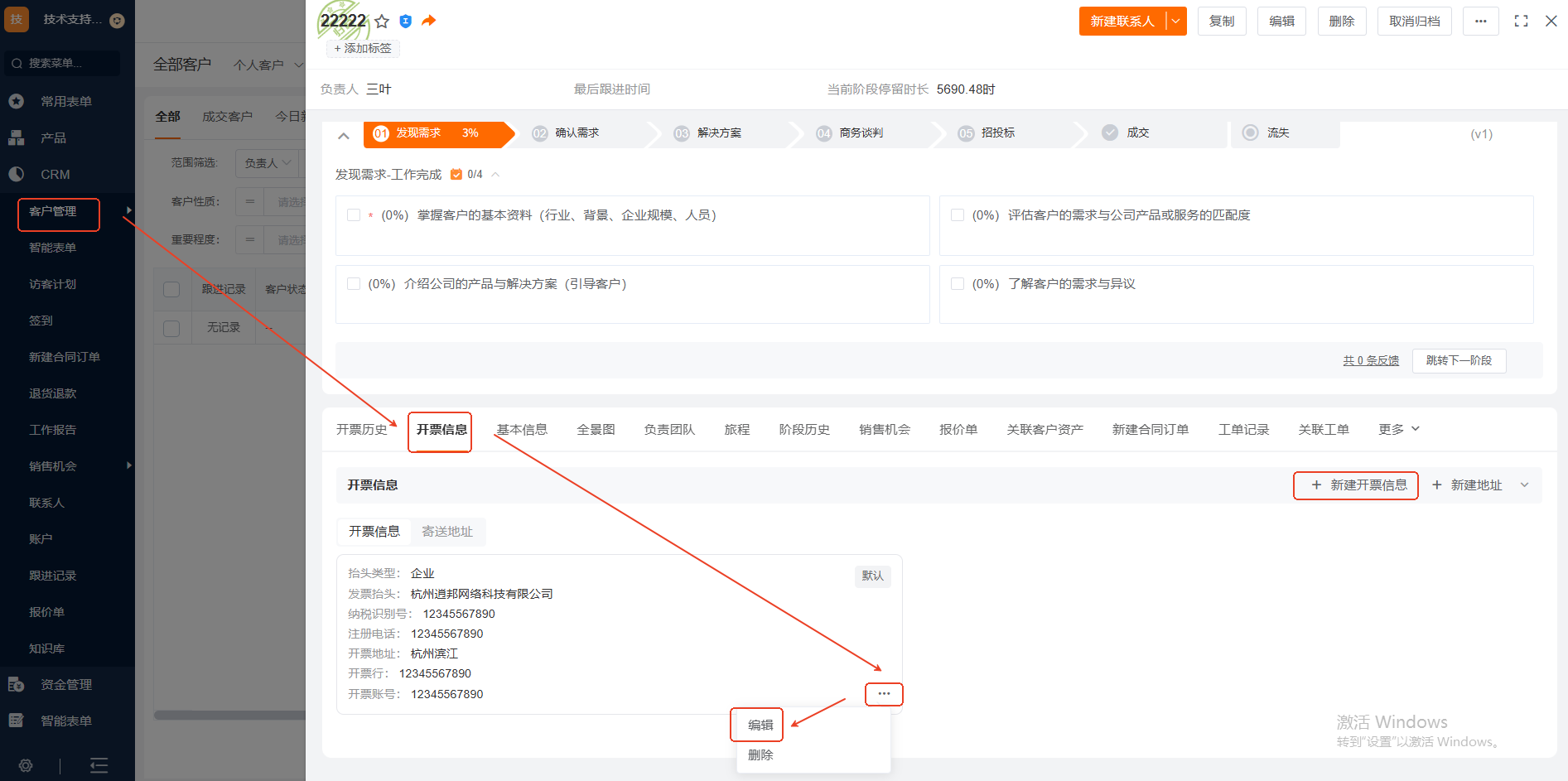
Task: Open settings gear at sidebar bottom
Action: (26, 765)
